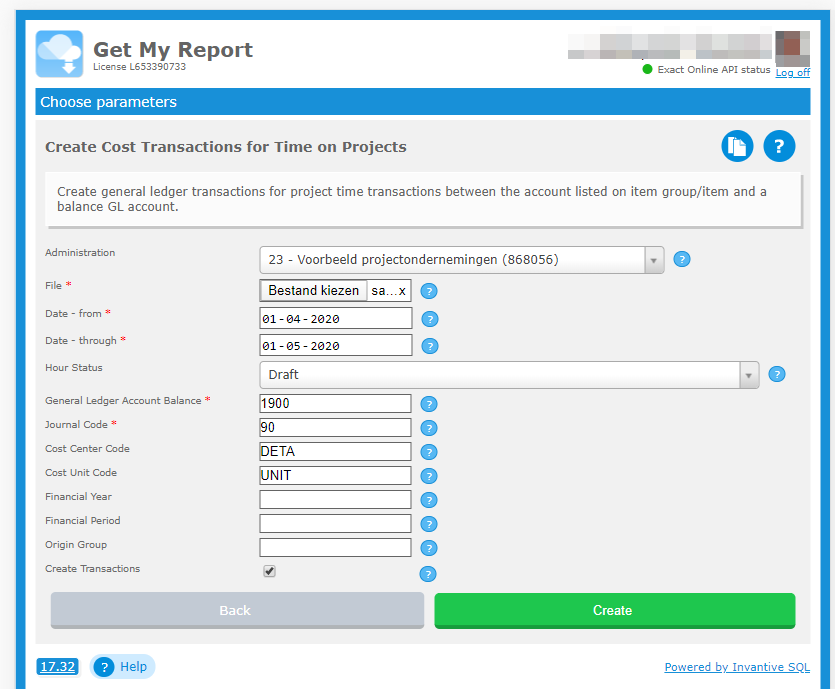Click the copy documents icon button
The height and width of the screenshot is (689, 835).
[737, 146]
